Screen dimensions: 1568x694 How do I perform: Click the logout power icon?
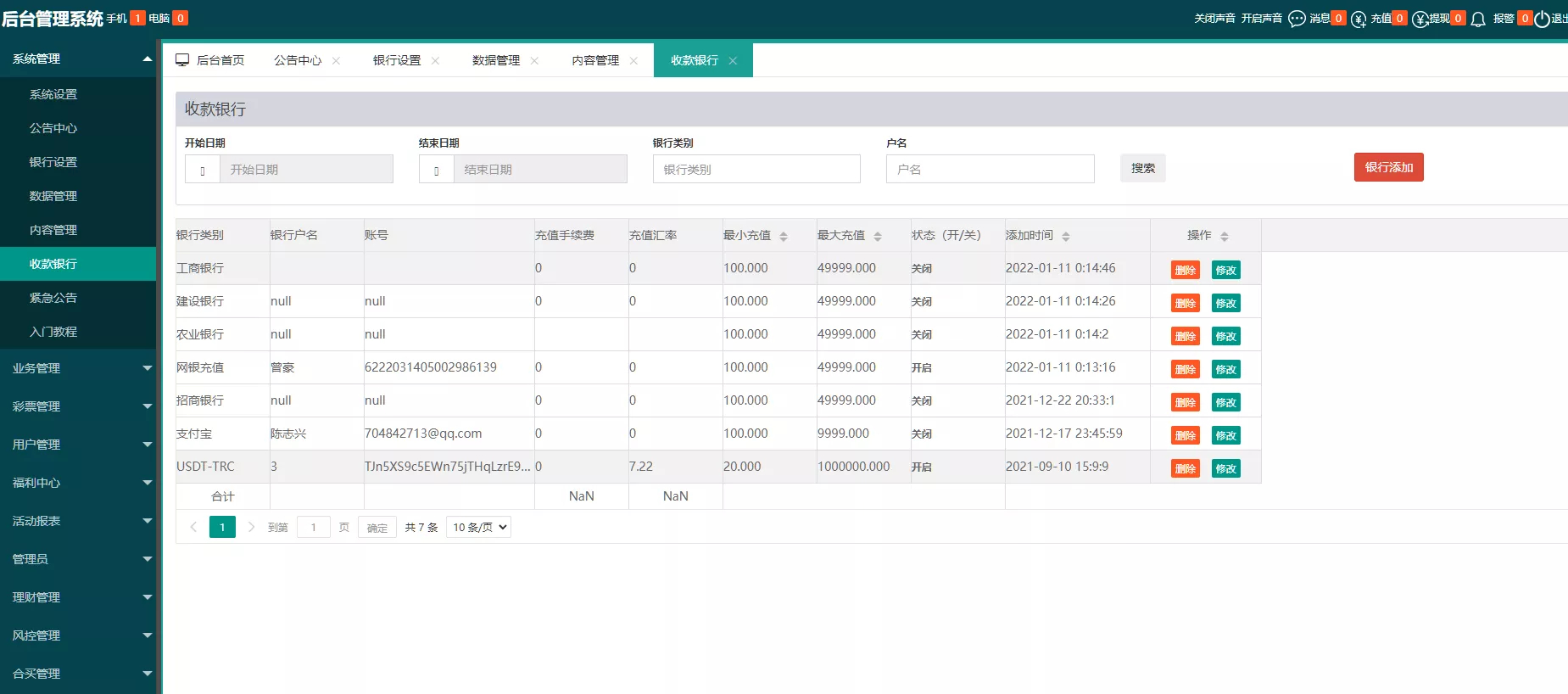tap(1542, 19)
